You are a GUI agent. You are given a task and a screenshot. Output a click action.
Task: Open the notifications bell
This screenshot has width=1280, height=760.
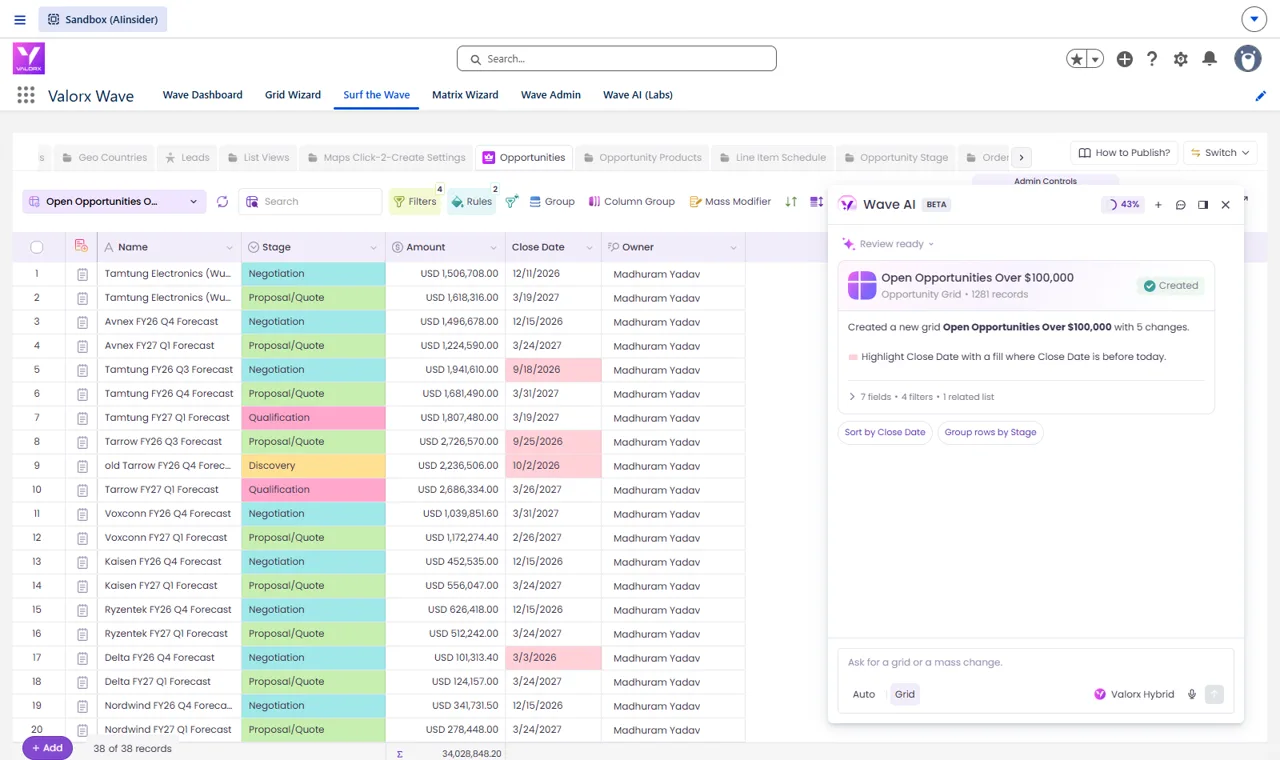1210,59
